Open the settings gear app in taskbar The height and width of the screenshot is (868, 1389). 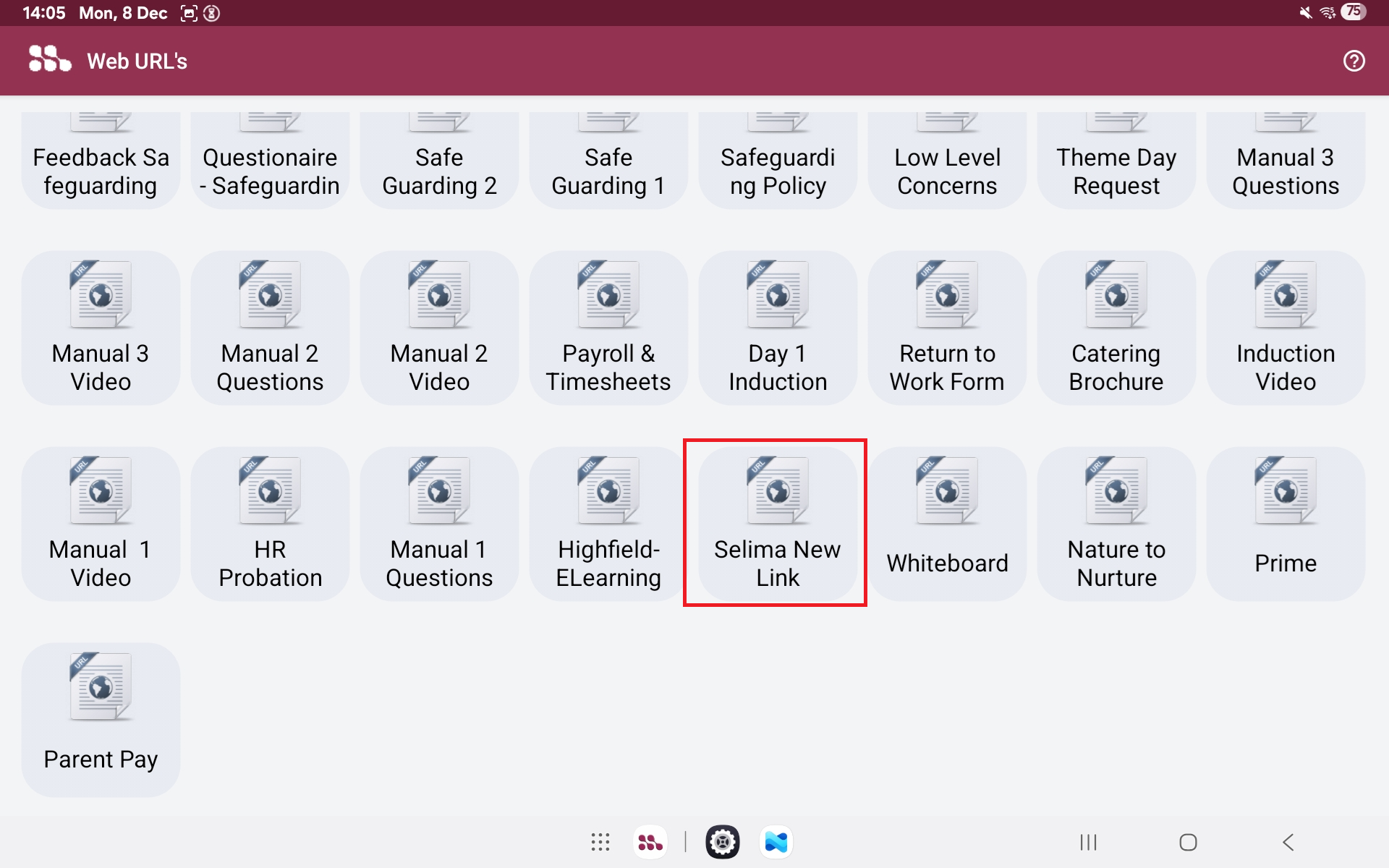[722, 842]
